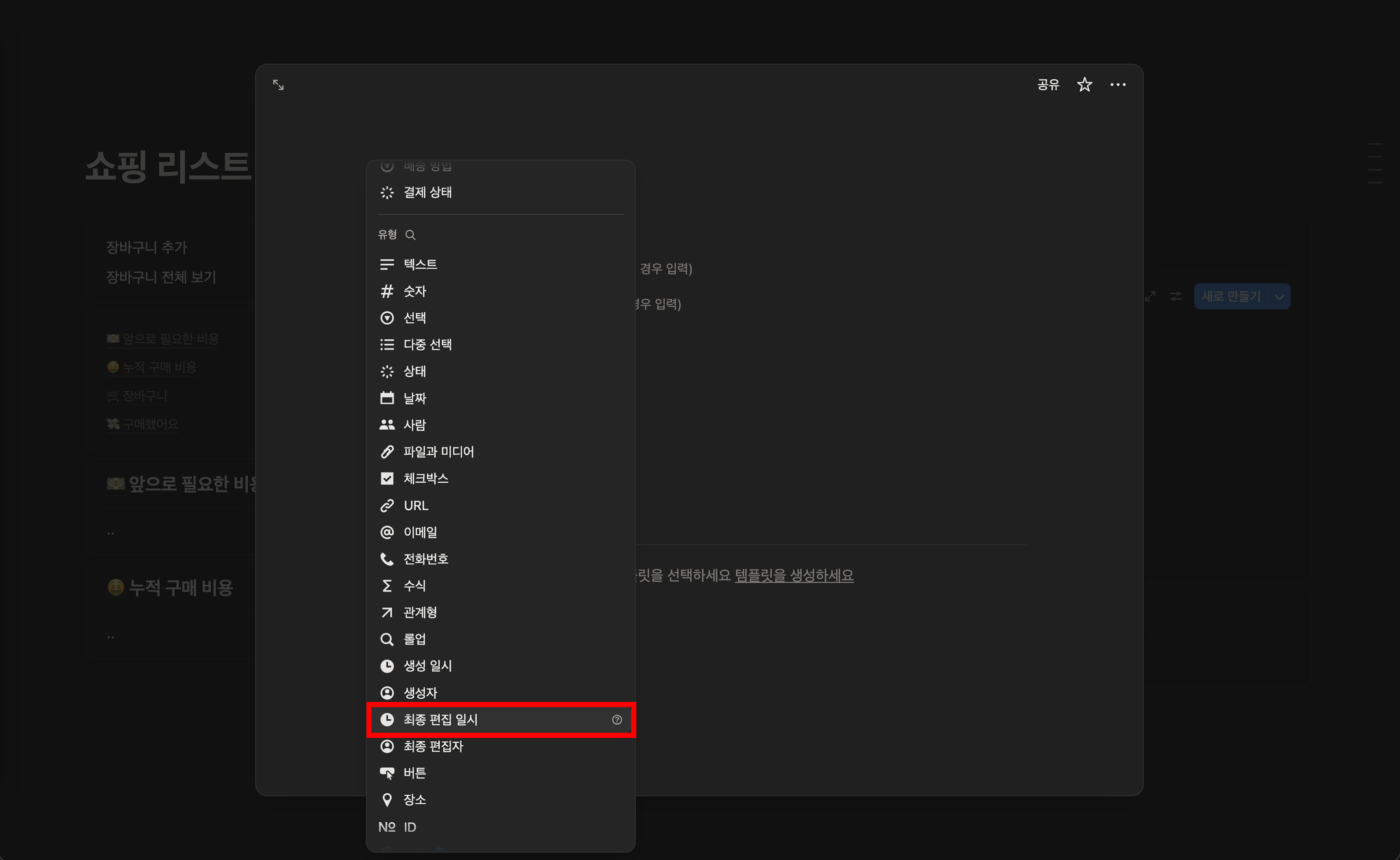Select the 체크박스 property type

tap(426, 478)
